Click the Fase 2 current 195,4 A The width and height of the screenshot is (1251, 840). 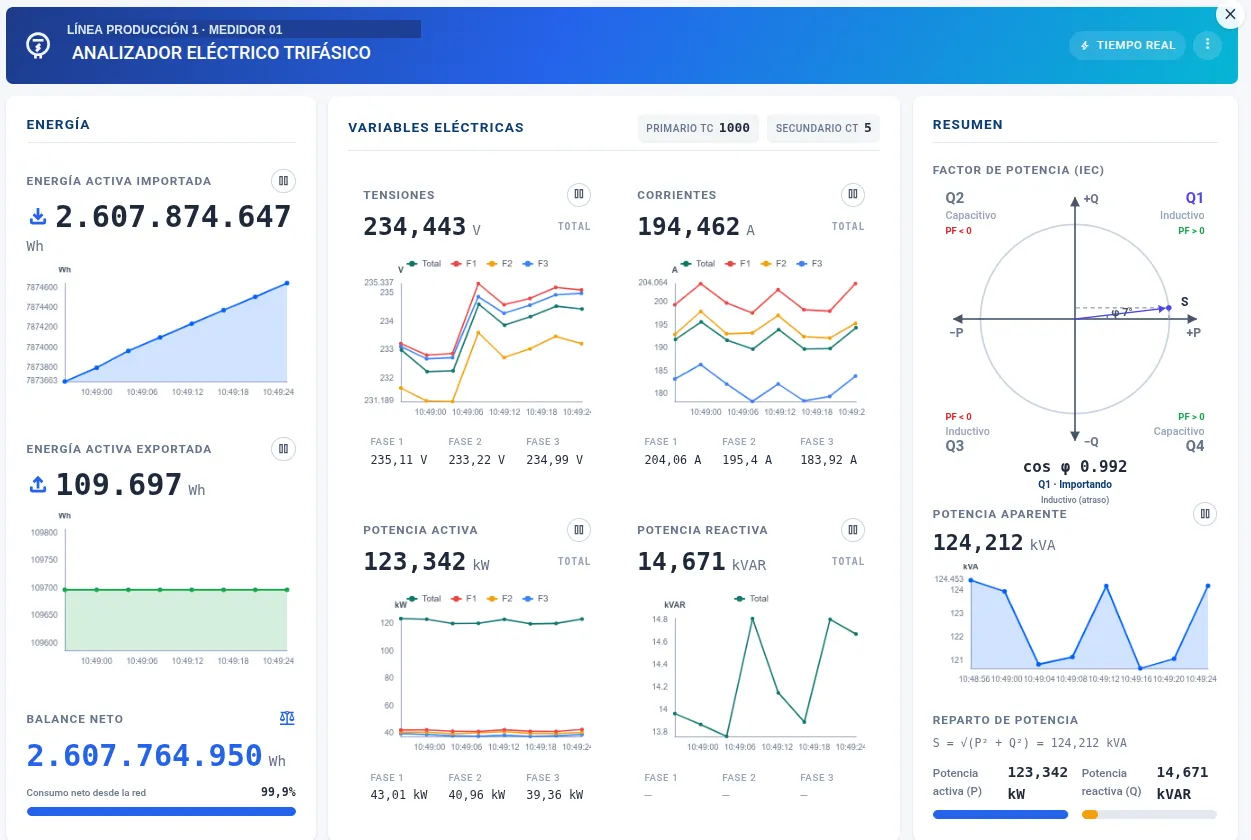[747, 460]
